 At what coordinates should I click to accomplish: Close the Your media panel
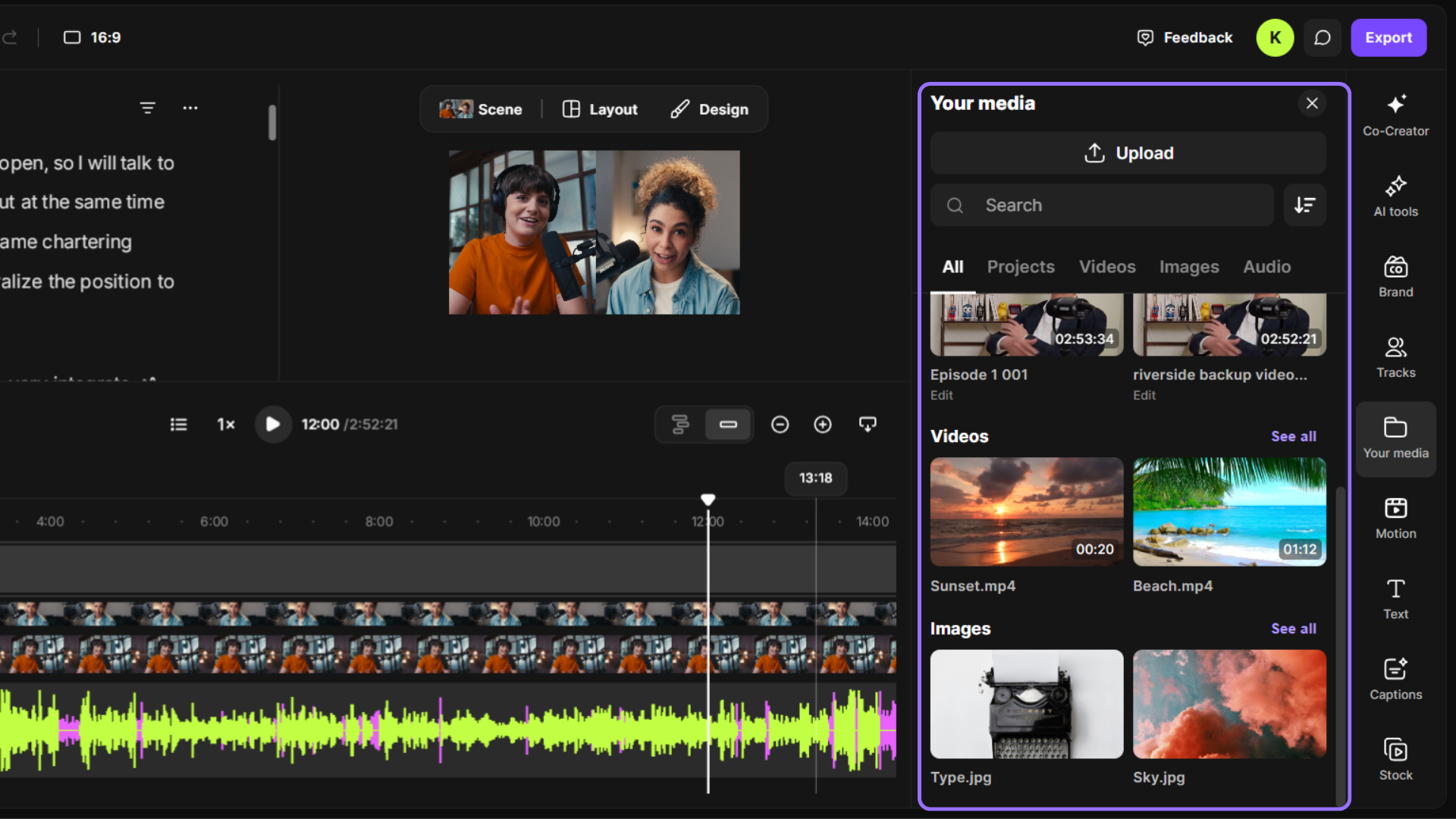pyautogui.click(x=1312, y=103)
